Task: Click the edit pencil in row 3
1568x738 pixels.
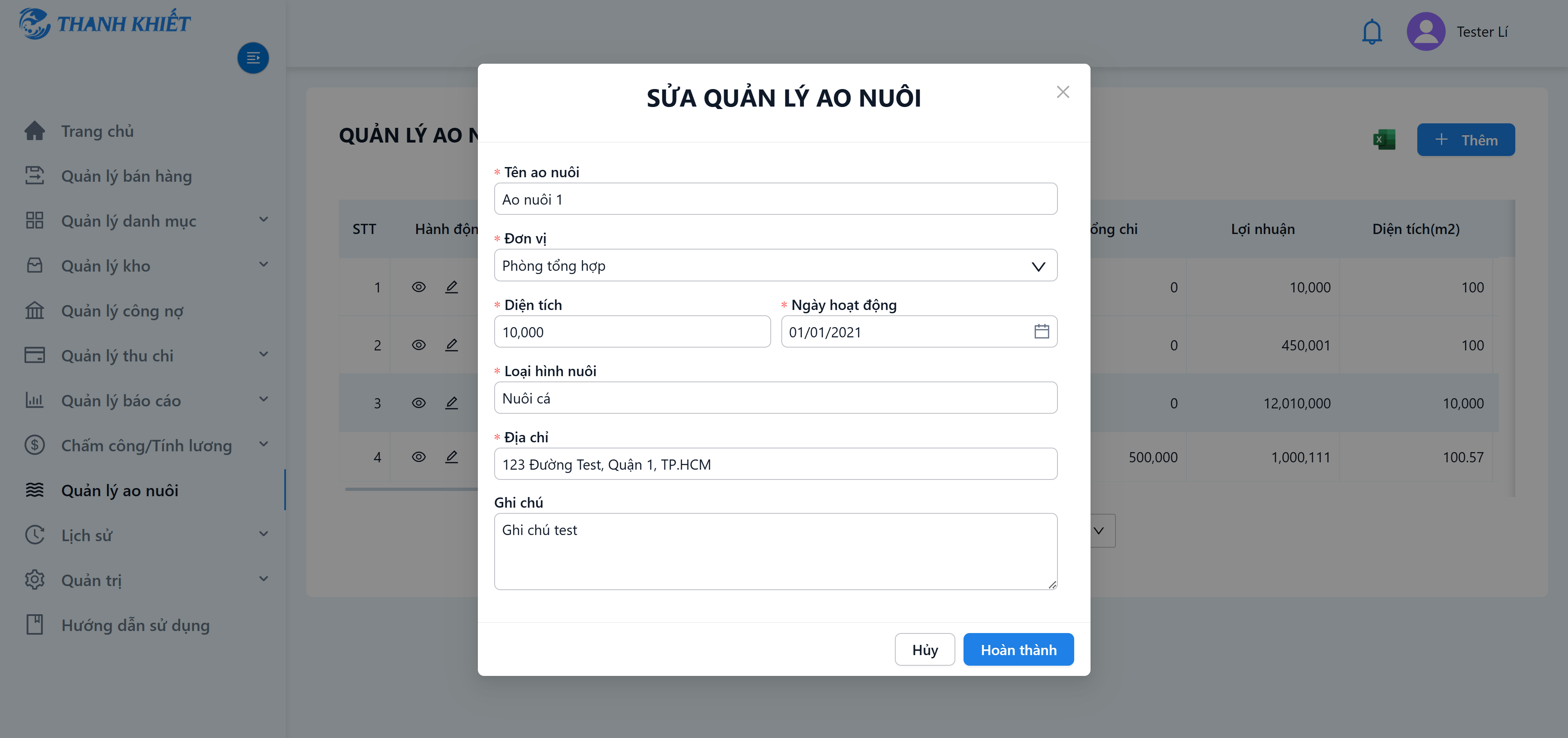Action: (451, 403)
